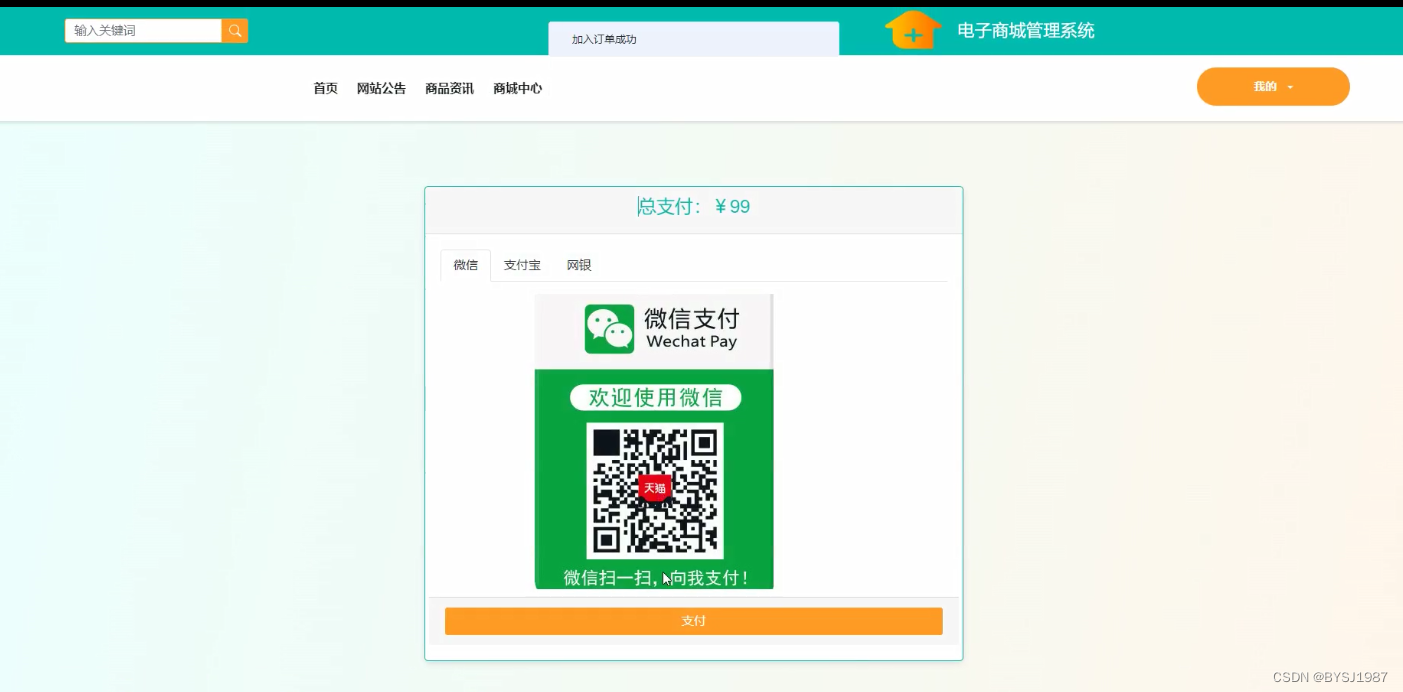Open the 我的 dropdown menu
Viewport: 1403px width, 692px height.
(1273, 87)
